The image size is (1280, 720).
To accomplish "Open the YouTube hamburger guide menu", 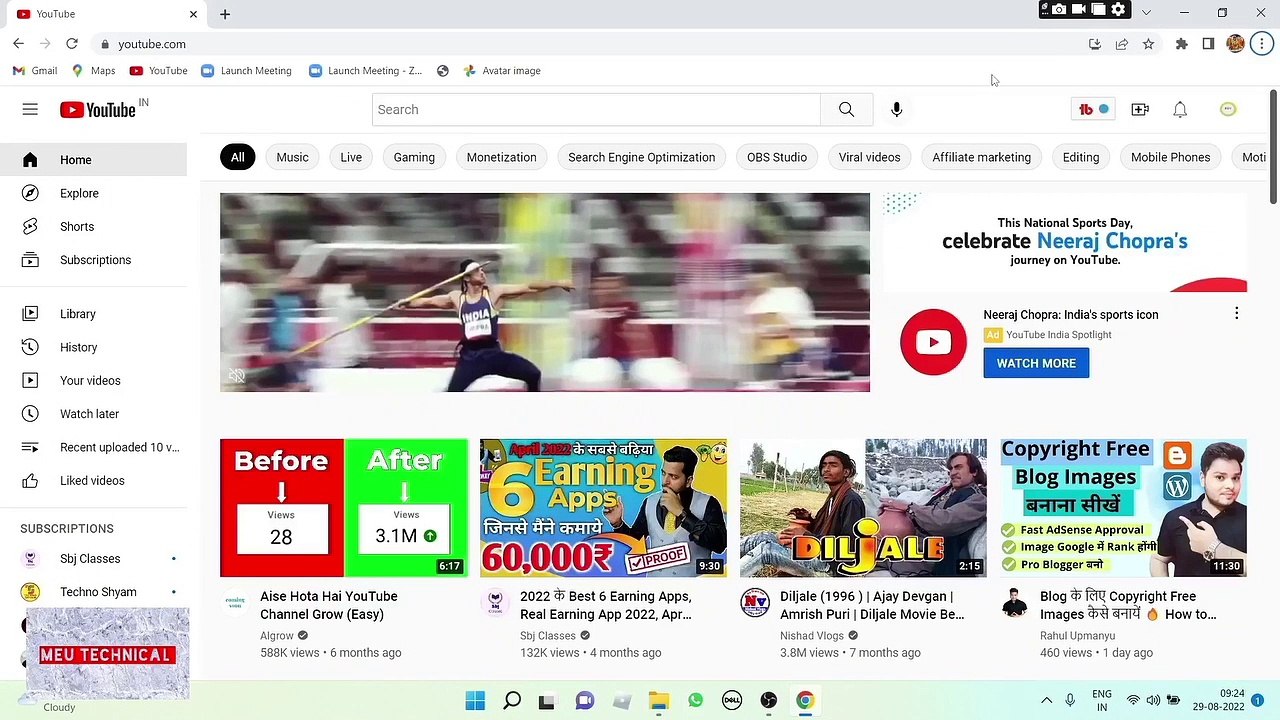I will tap(30, 109).
